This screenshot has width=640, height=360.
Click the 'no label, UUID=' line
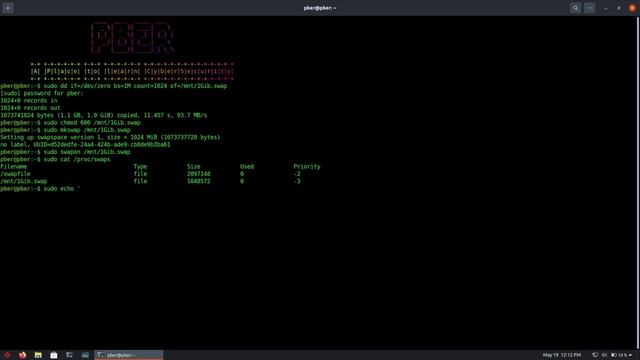pyautogui.click(x=85, y=145)
